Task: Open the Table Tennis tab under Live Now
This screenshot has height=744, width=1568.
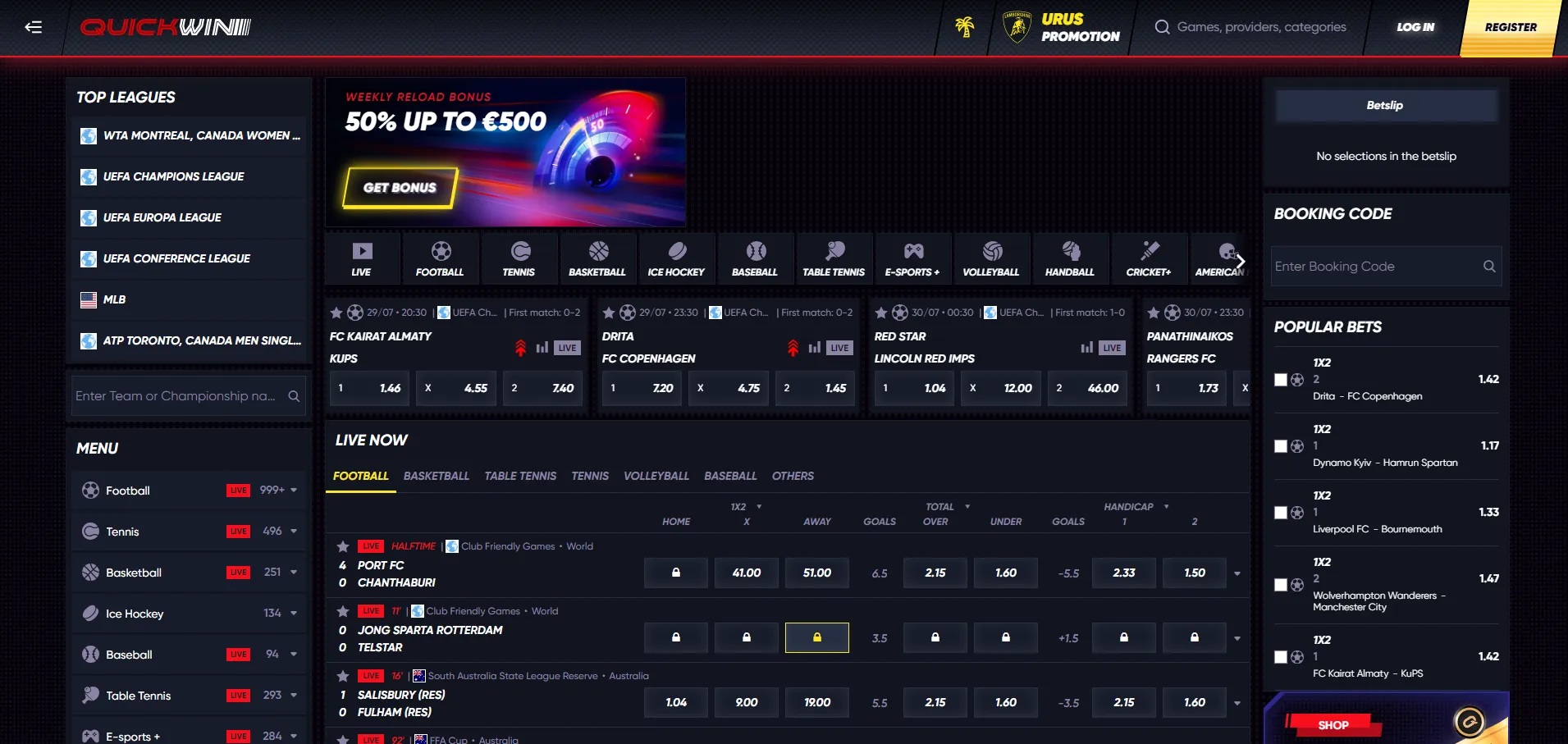Action: coord(520,476)
